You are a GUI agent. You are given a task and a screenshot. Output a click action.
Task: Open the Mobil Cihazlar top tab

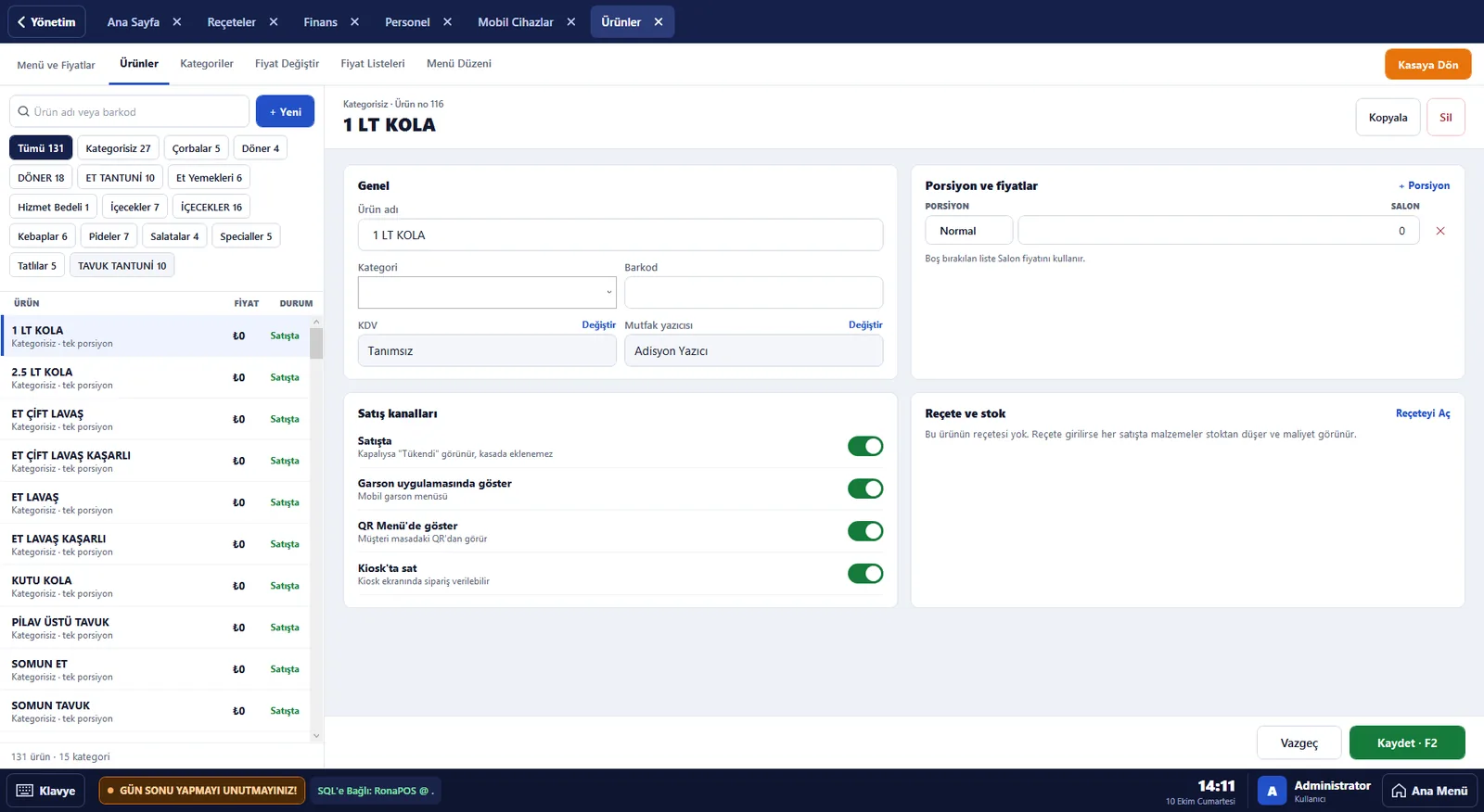coord(516,22)
